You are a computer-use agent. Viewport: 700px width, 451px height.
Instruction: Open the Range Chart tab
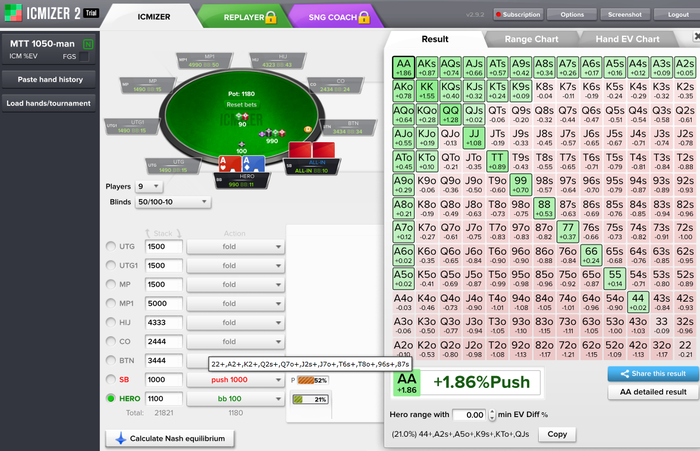point(531,39)
